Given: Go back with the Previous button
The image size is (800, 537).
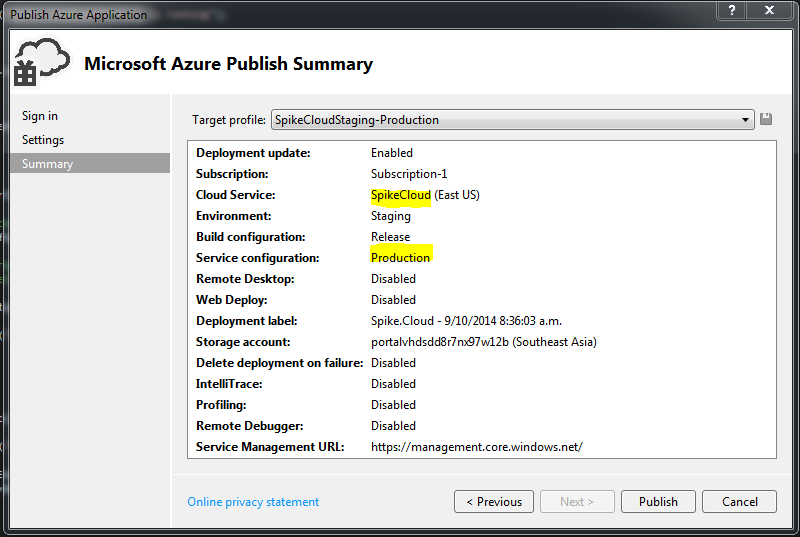Looking at the screenshot, I should pyautogui.click(x=494, y=502).
